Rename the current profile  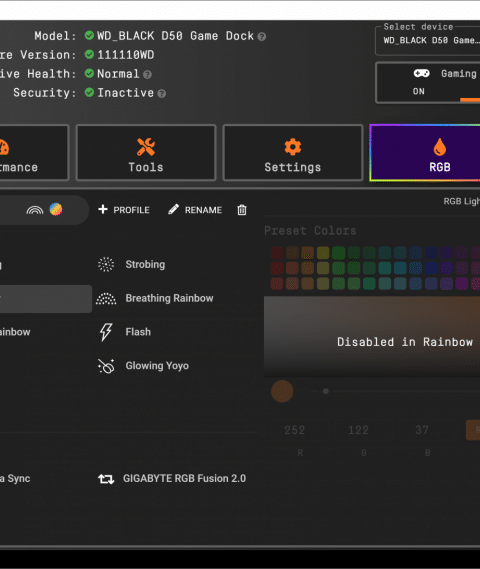pyautogui.click(x=195, y=210)
